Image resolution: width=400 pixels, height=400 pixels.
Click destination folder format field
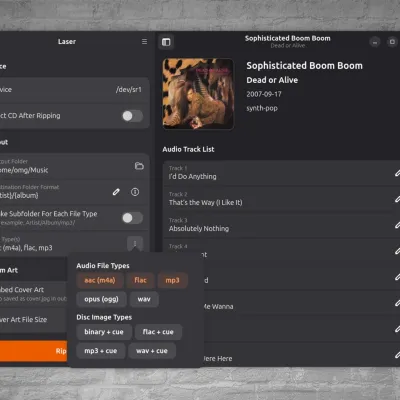[x=74, y=192]
